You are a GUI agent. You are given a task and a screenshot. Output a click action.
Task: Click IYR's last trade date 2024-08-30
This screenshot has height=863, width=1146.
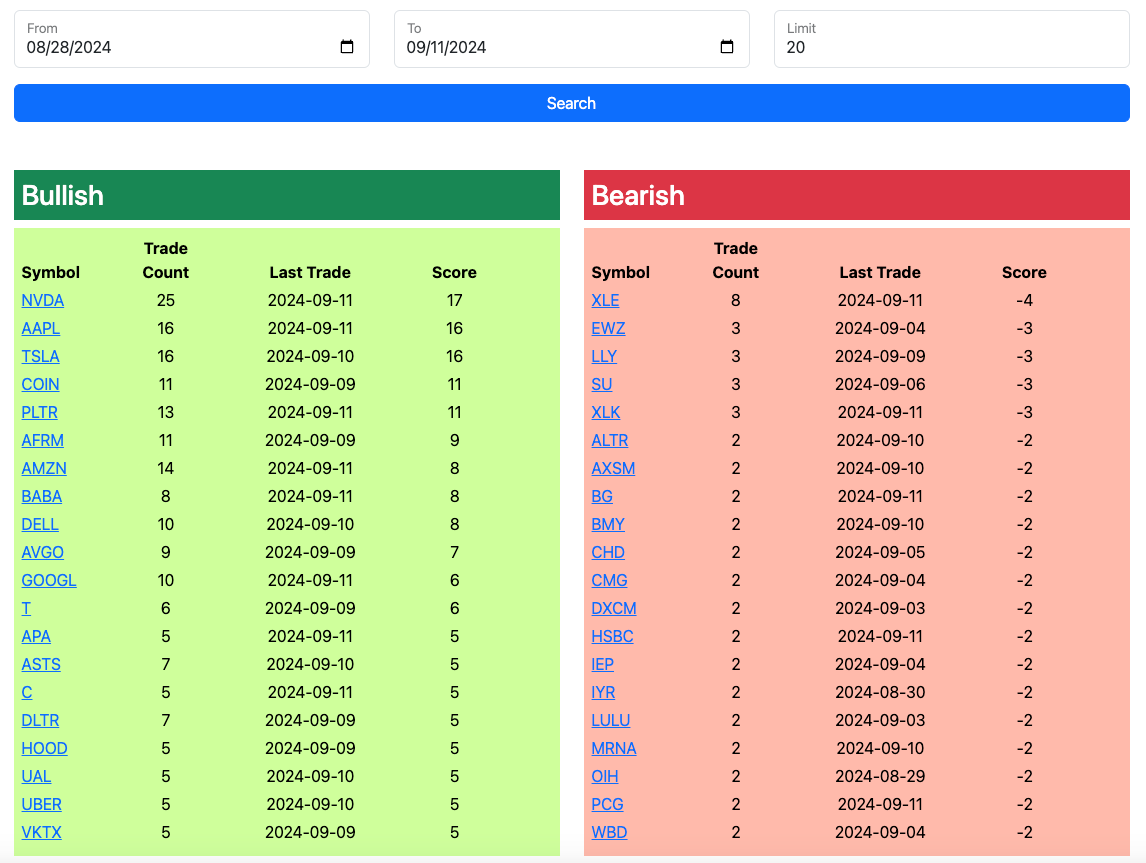pos(880,693)
